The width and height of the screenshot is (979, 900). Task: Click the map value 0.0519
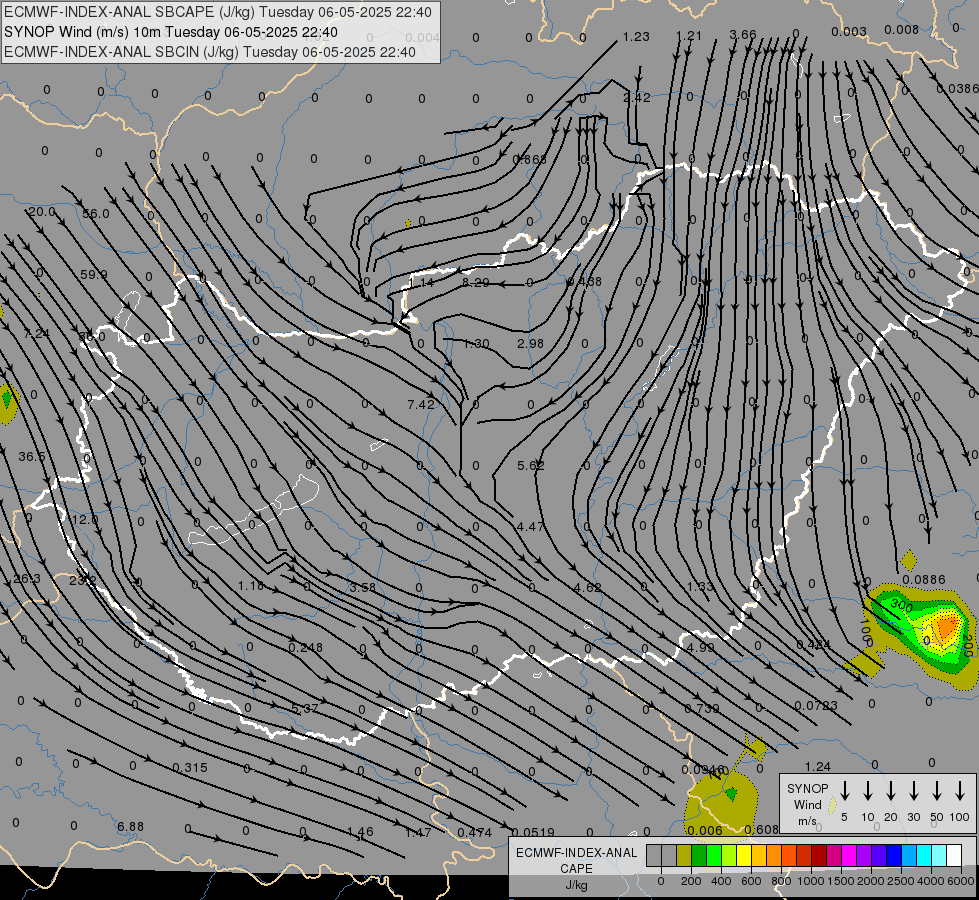tap(533, 833)
